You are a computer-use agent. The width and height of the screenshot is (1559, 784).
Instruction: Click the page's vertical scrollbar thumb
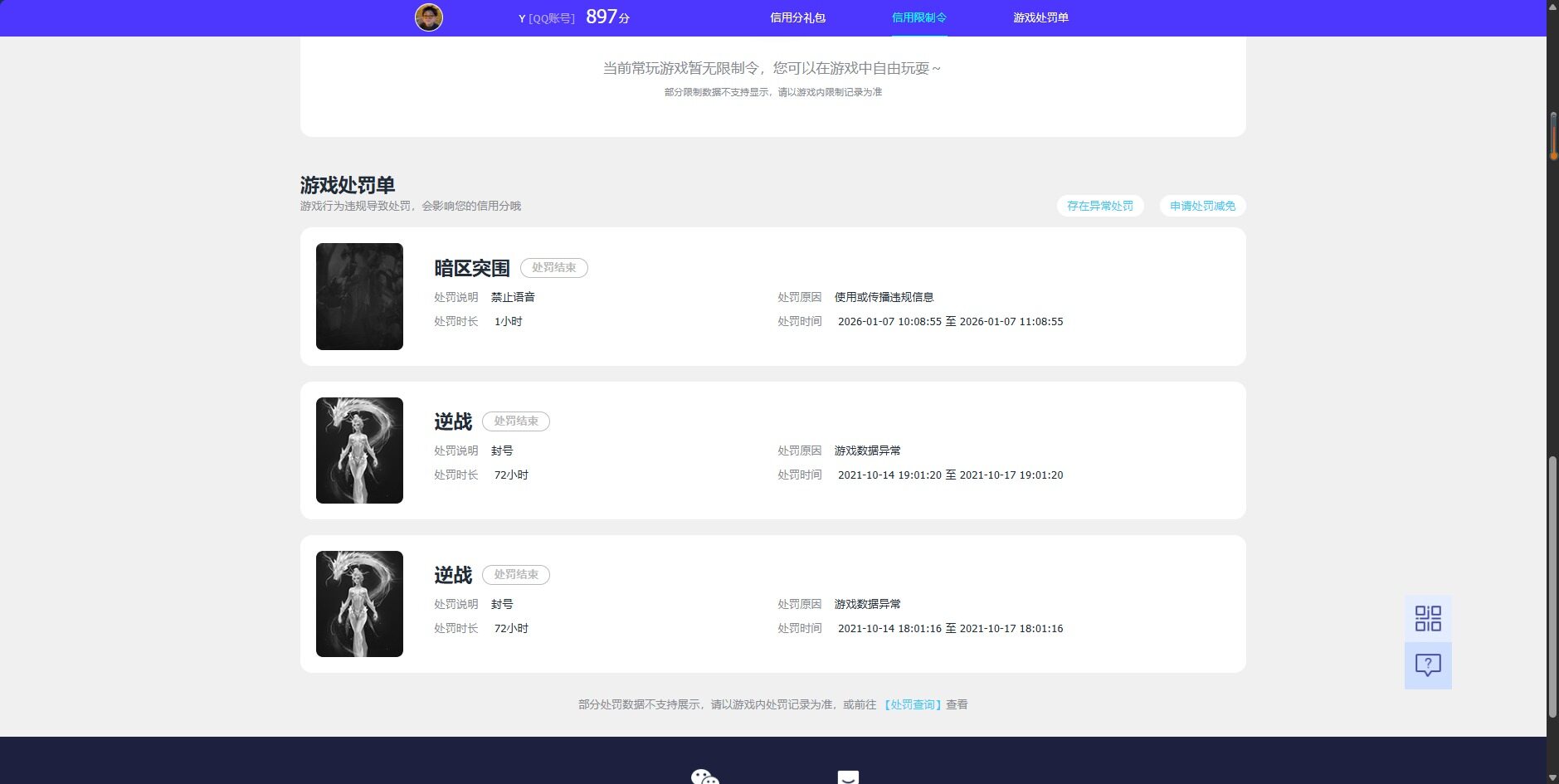(1552, 587)
